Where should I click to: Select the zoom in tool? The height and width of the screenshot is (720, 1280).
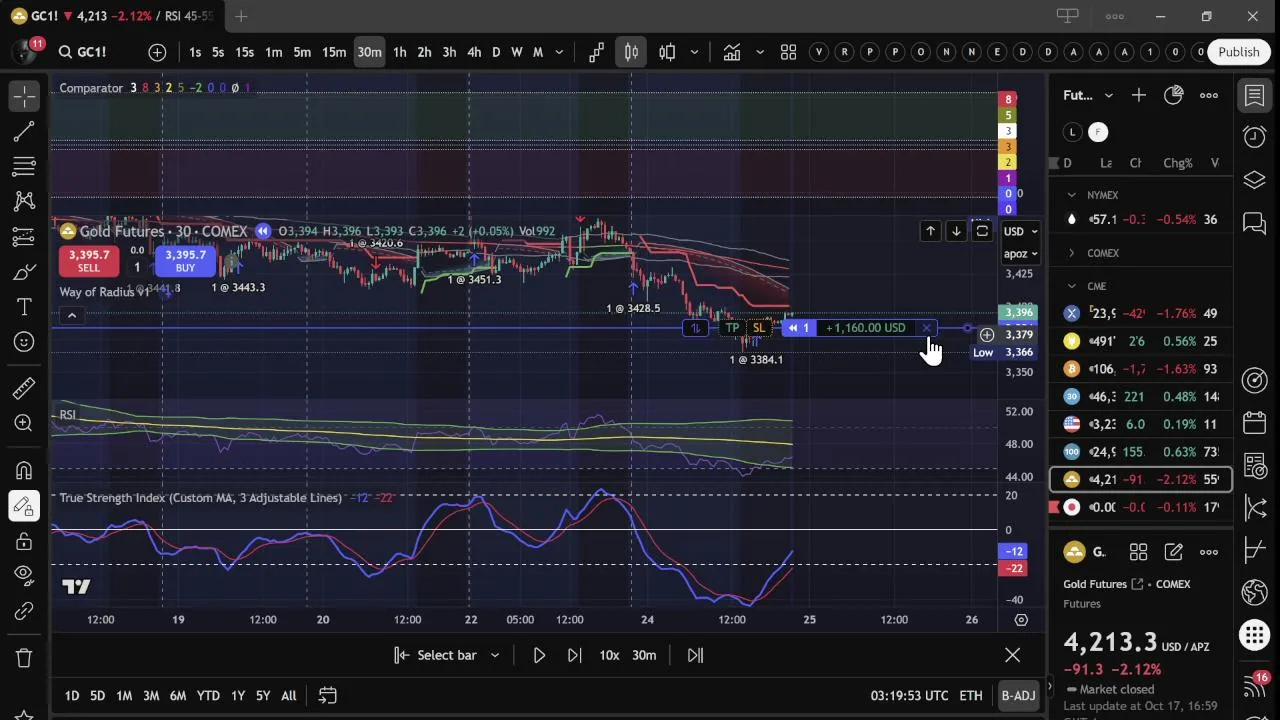pos(24,423)
